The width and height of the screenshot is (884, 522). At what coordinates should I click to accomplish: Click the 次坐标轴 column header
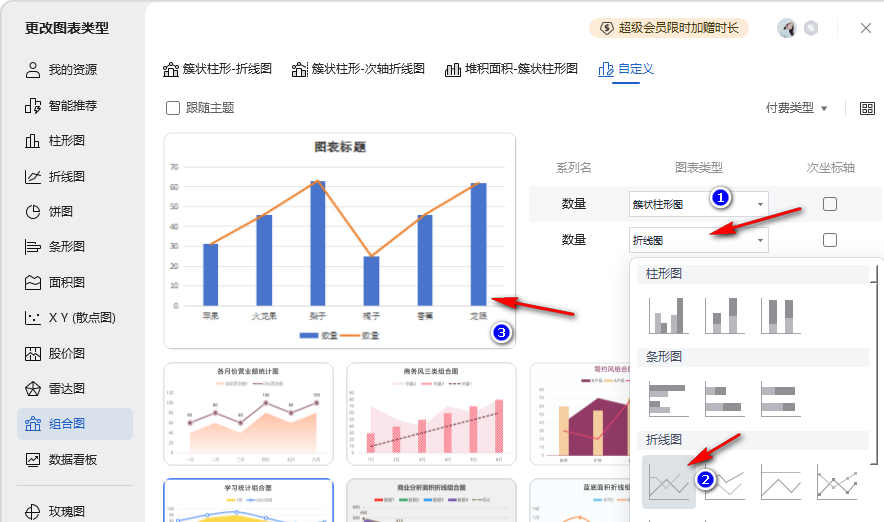(830, 167)
